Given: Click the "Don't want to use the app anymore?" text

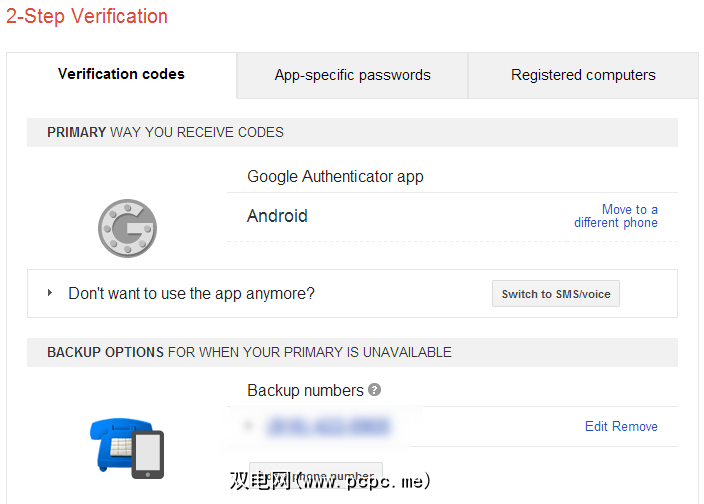Looking at the screenshot, I should coord(191,293).
